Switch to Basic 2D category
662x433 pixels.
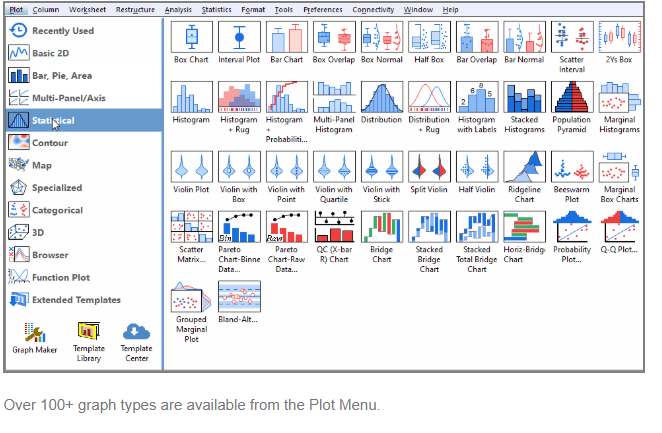tap(84, 53)
